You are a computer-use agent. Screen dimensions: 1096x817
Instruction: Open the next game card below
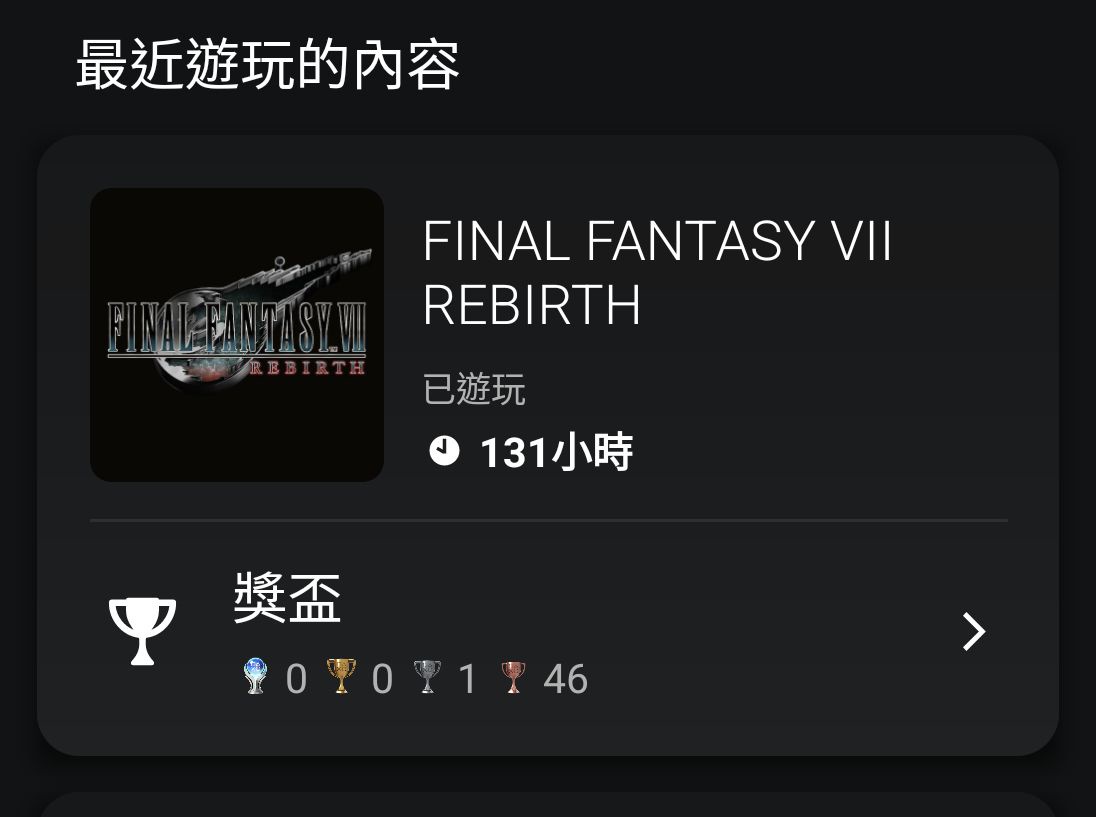tap(548, 804)
